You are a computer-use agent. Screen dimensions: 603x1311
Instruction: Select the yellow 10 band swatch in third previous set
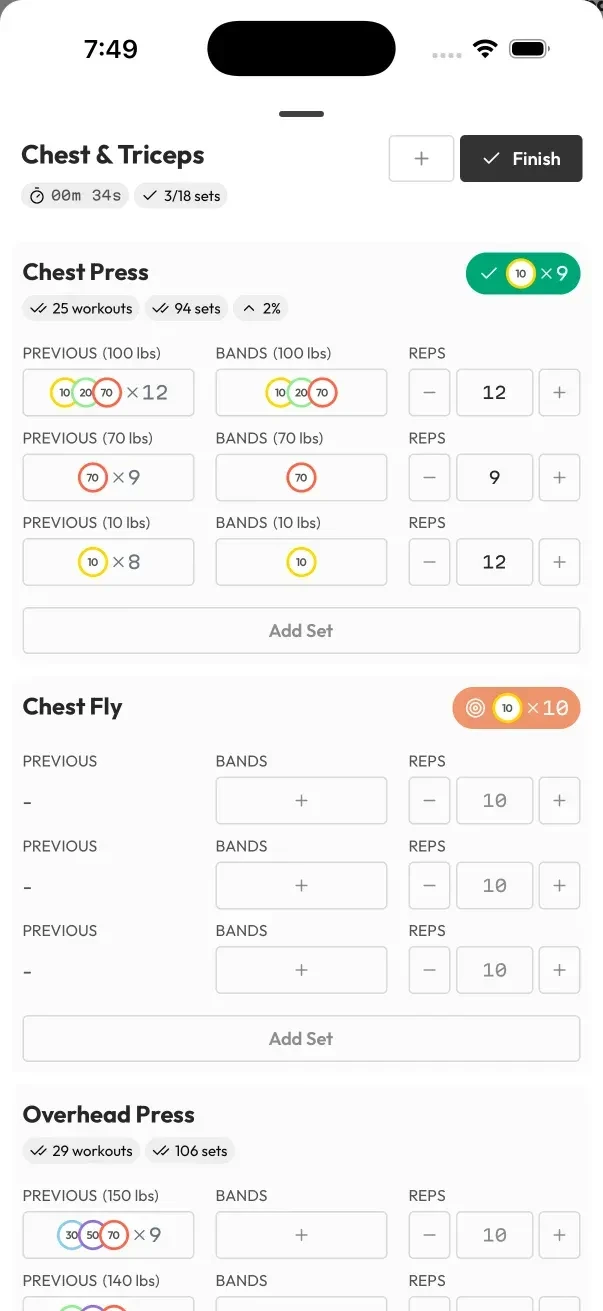pos(93,562)
